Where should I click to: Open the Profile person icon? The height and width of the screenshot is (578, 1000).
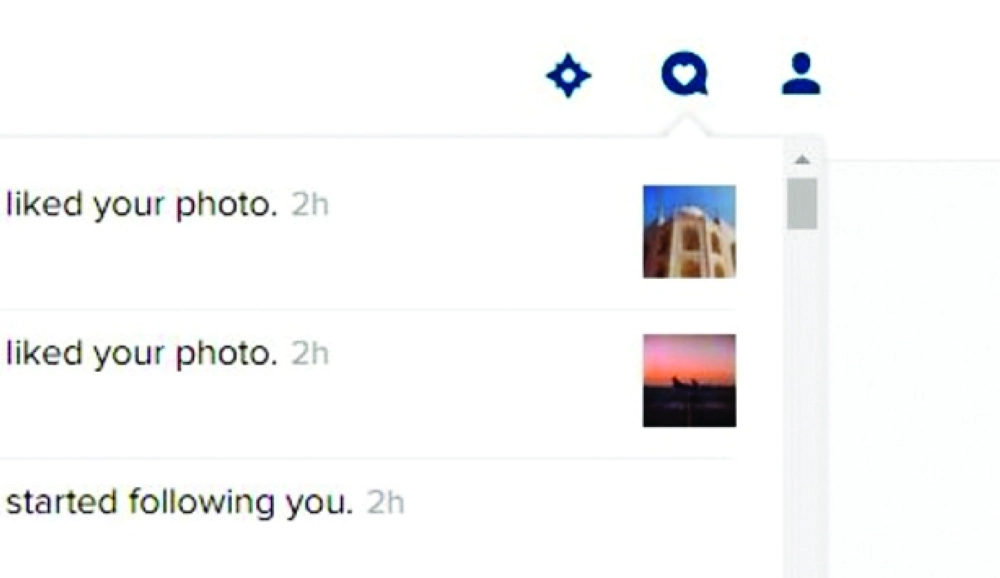[801, 74]
